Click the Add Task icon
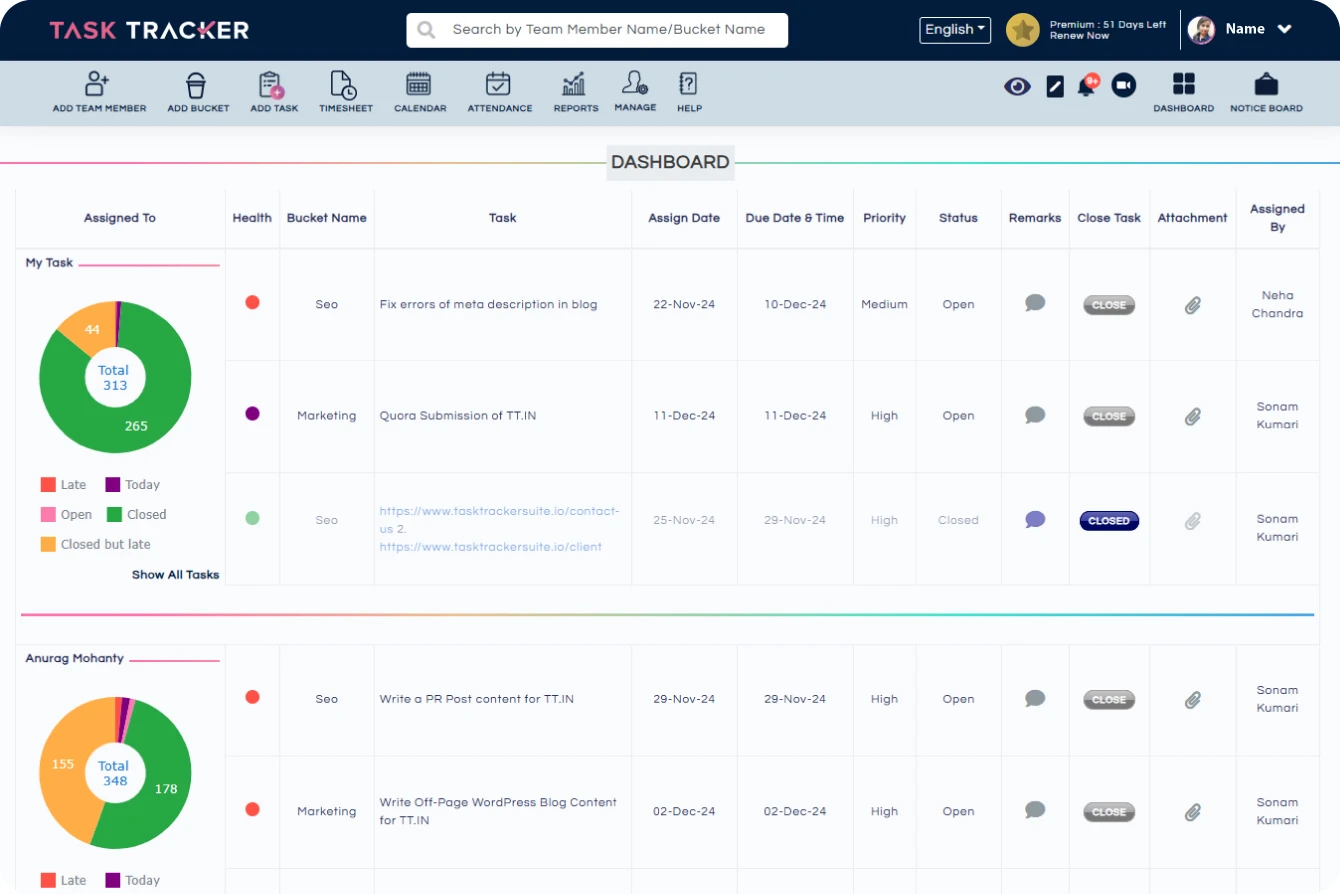The width and height of the screenshot is (1340, 894). [x=273, y=85]
